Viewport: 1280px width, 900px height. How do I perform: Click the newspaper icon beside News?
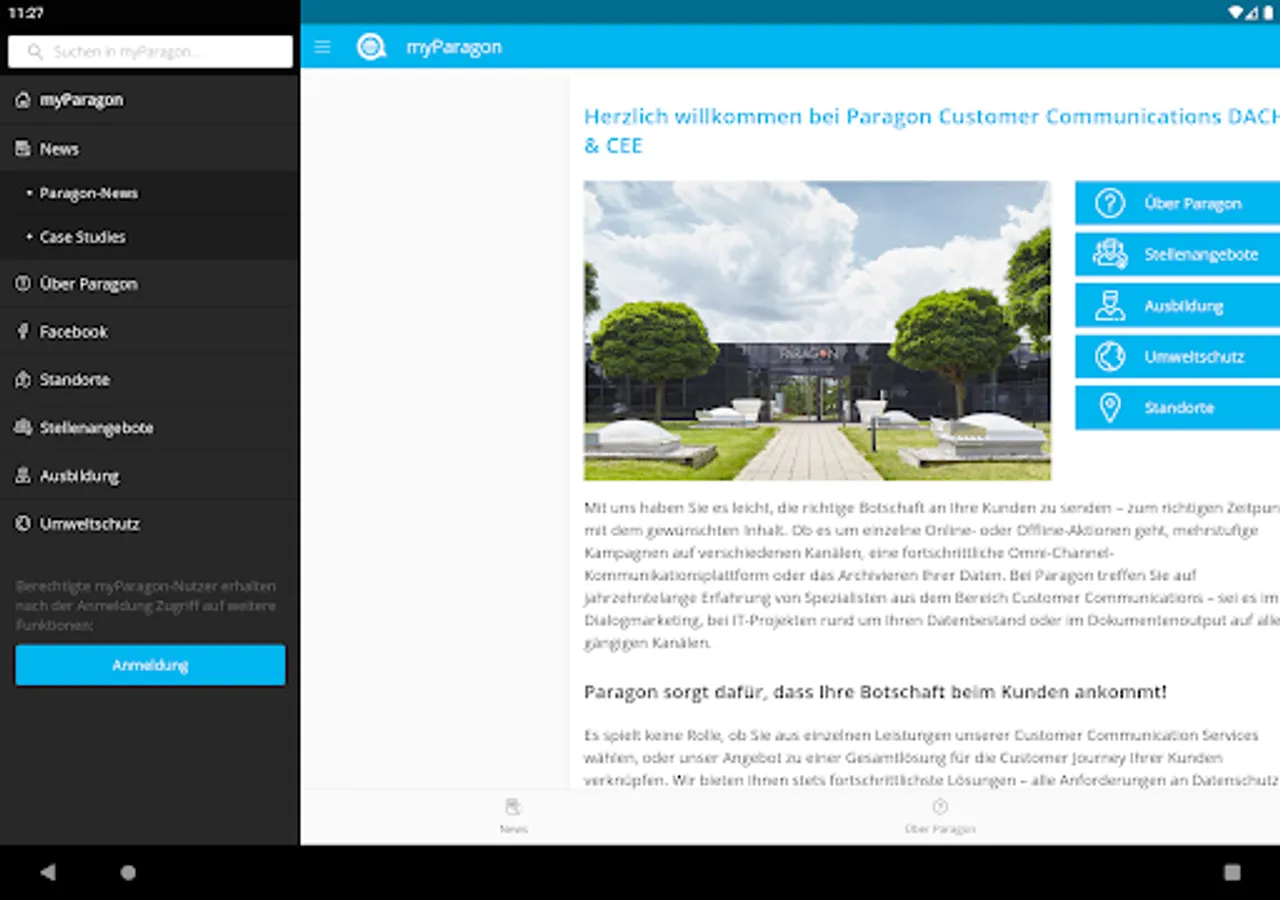point(23,148)
